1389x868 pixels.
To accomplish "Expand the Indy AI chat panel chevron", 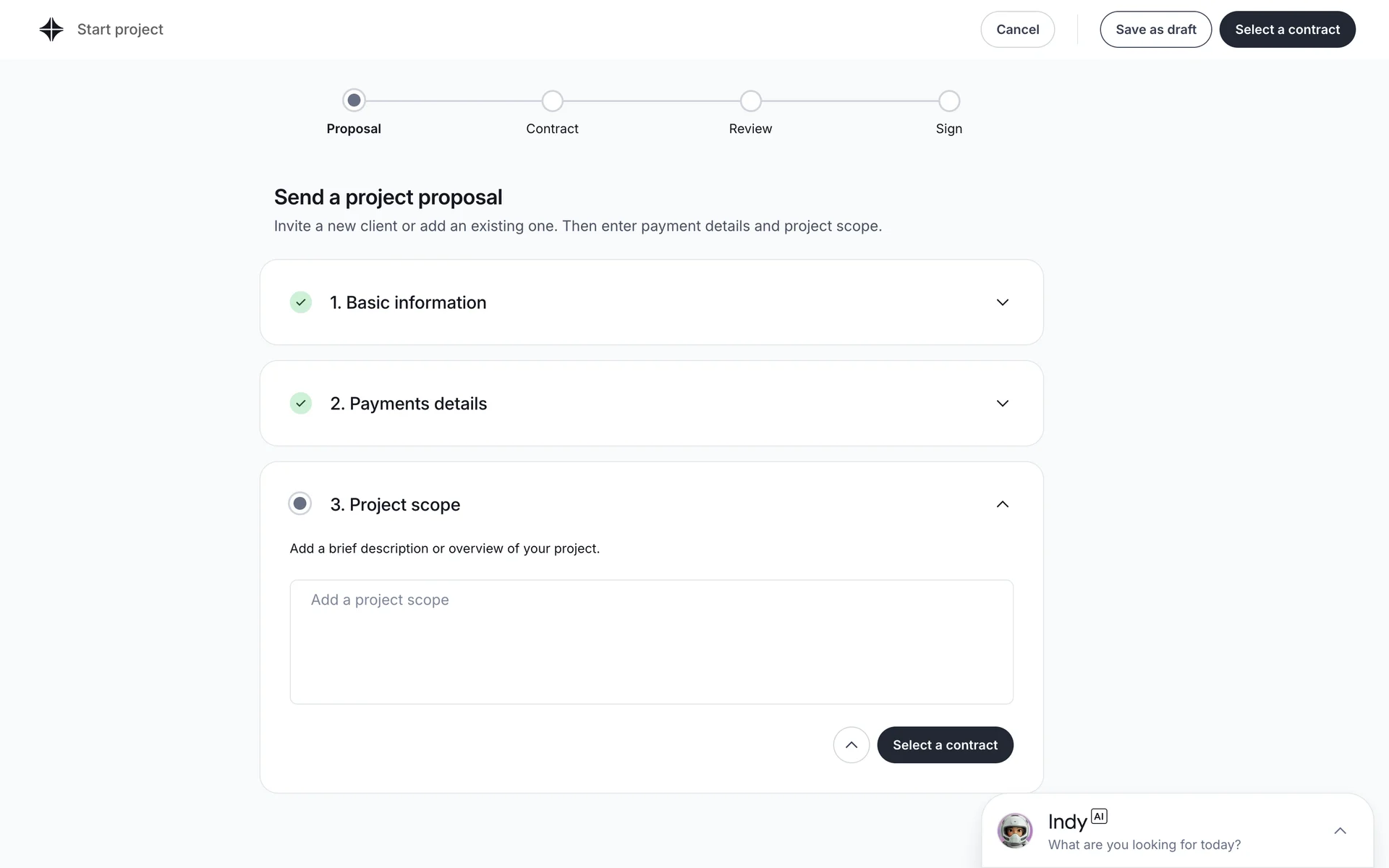I will pos(1340,831).
